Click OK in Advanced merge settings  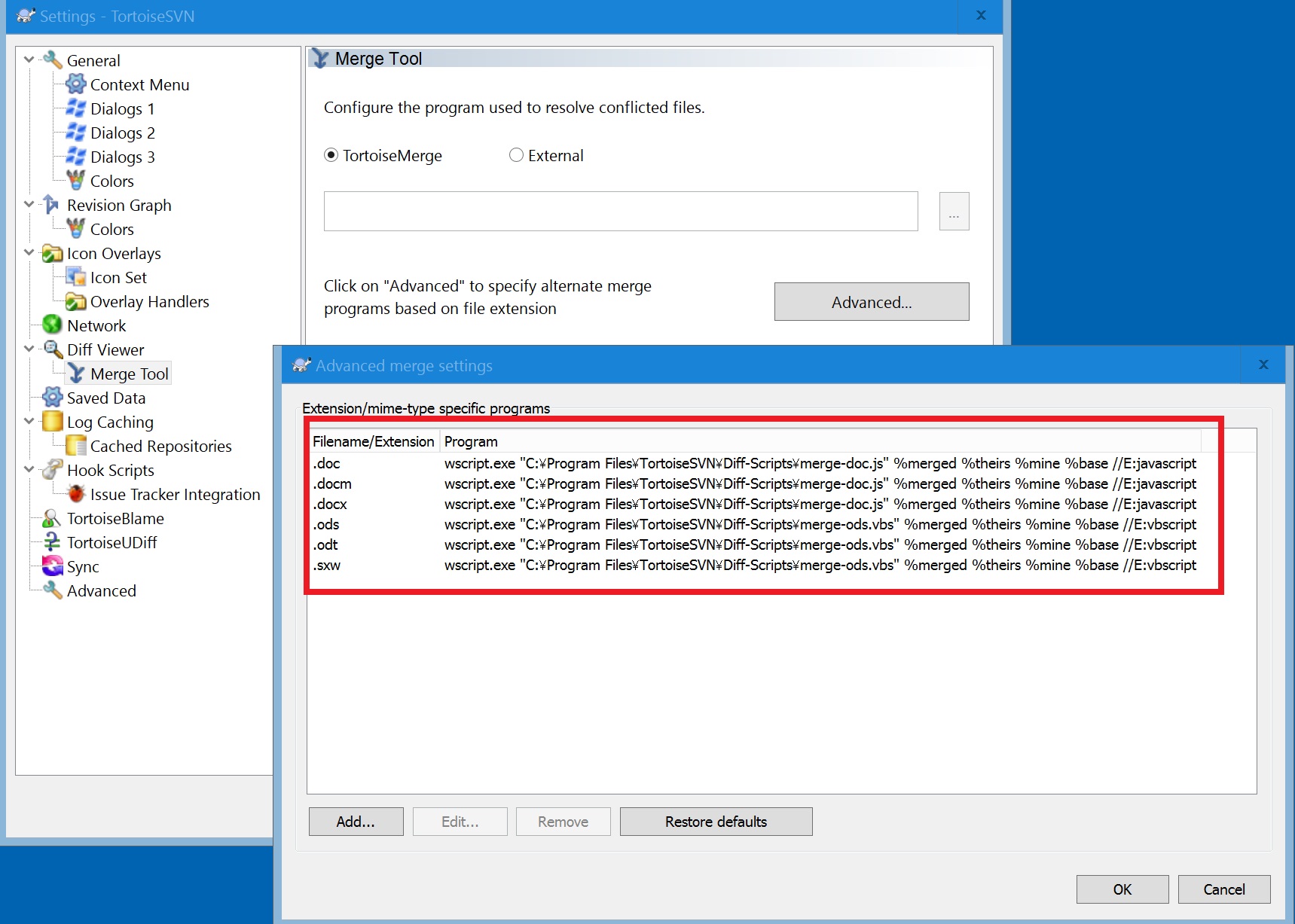click(x=1122, y=889)
